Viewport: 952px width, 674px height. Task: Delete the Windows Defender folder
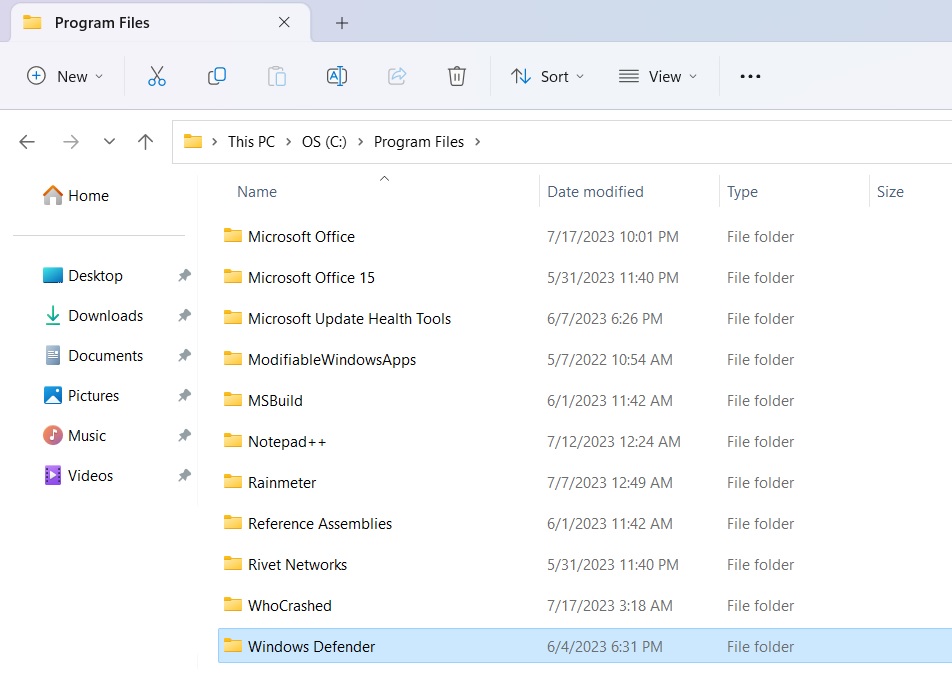point(456,75)
